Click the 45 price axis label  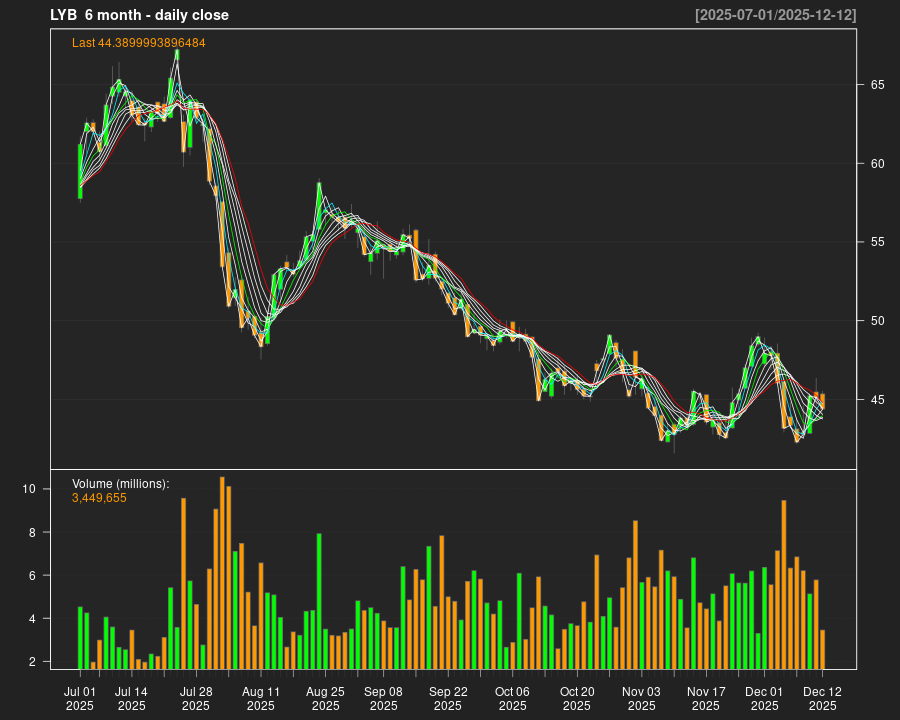point(876,400)
